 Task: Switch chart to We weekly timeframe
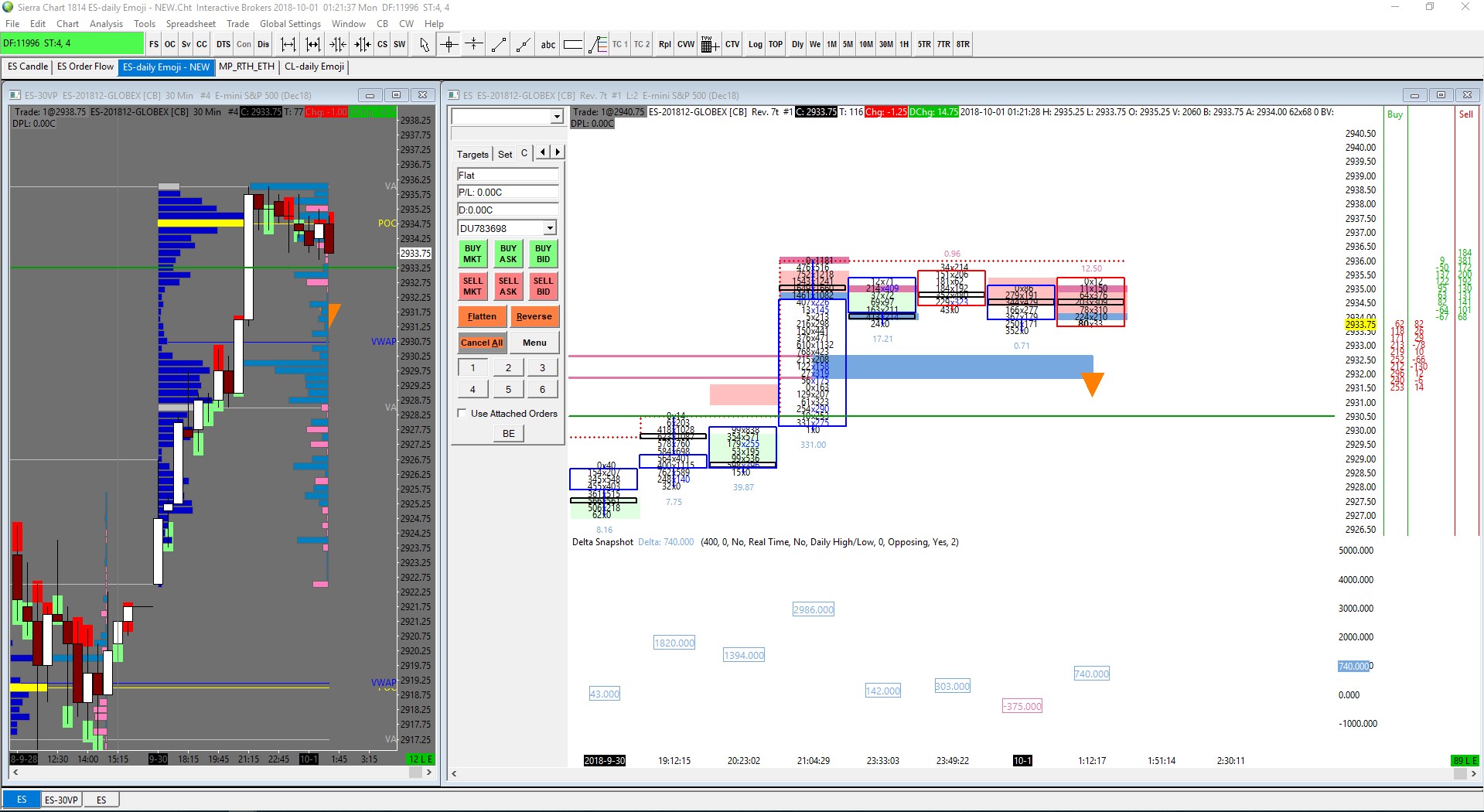[815, 44]
